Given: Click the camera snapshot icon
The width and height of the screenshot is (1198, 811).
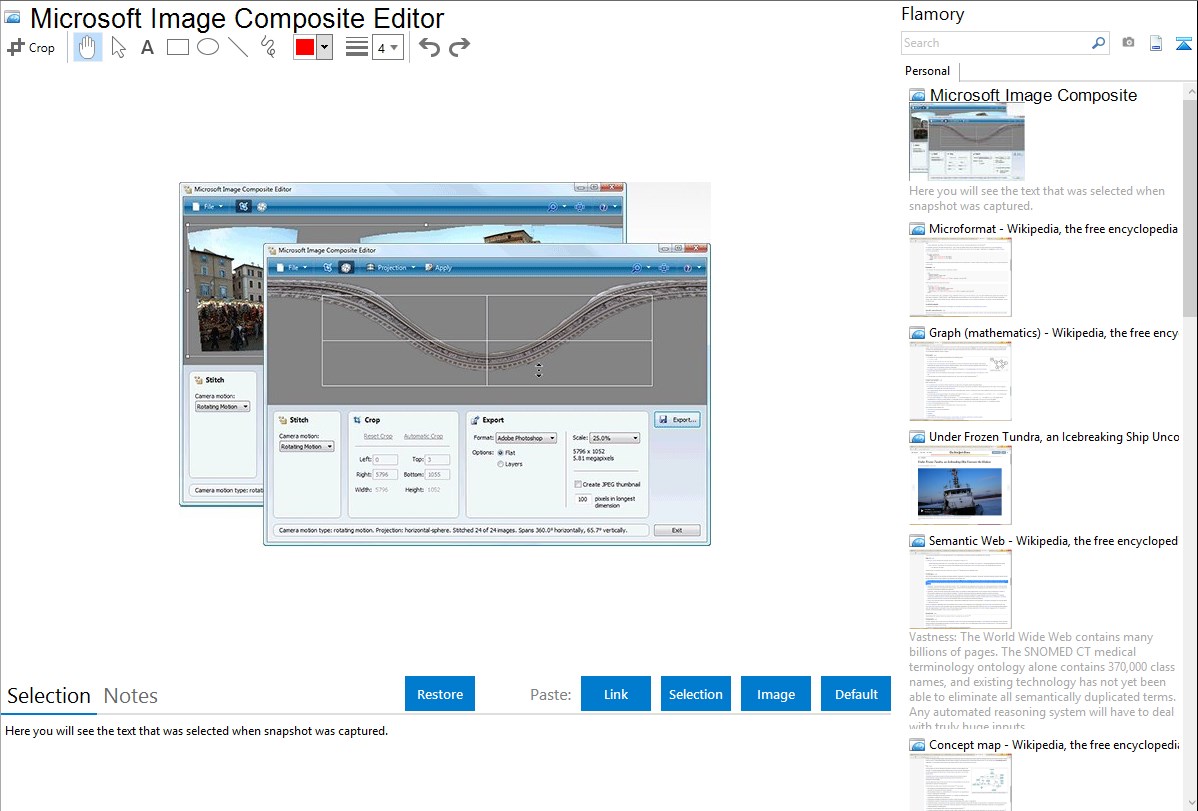Looking at the screenshot, I should coord(1128,43).
